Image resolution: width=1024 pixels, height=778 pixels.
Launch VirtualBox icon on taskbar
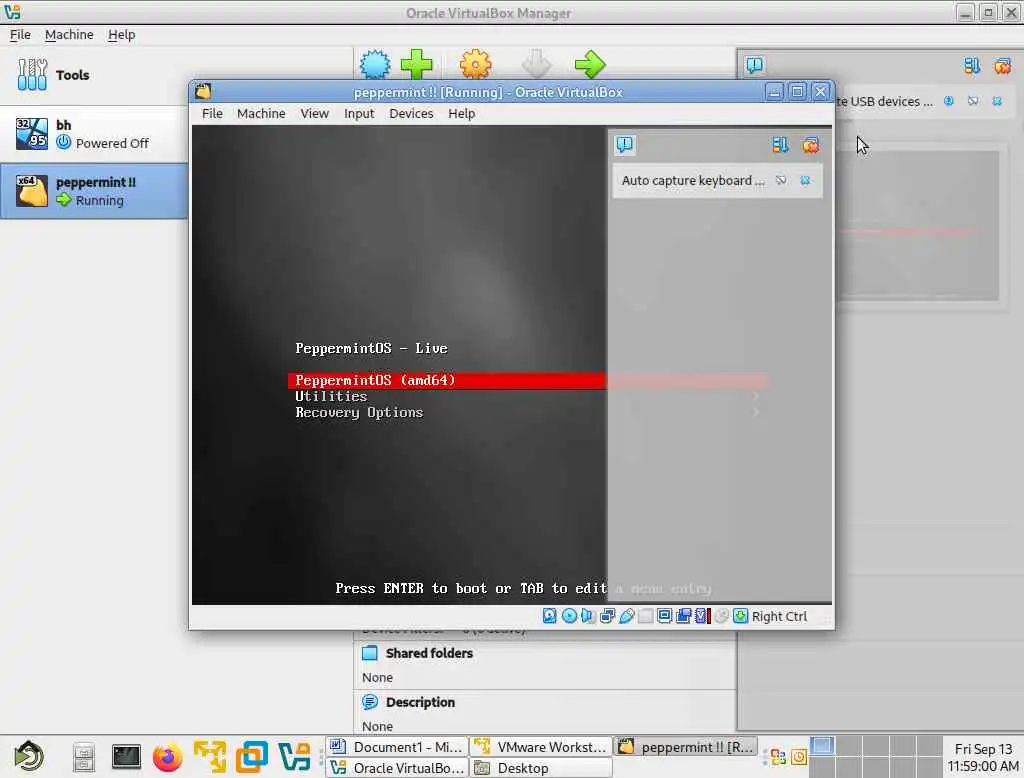(x=295, y=756)
